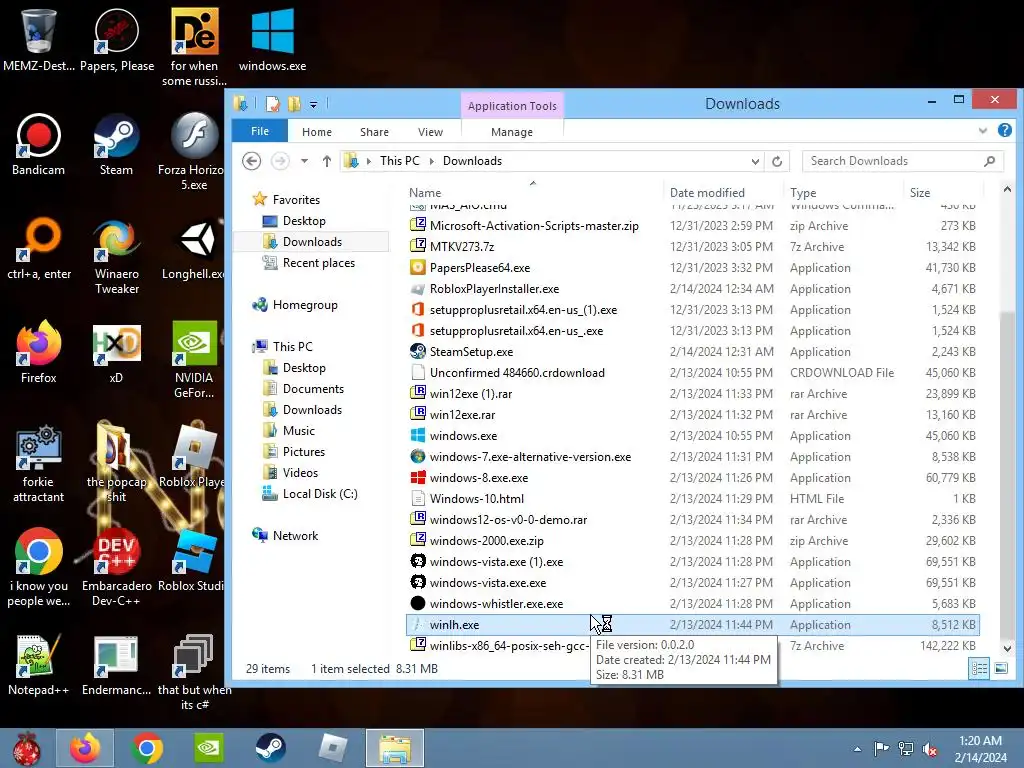Select the RobloxPlayerInstaller.exe file
Viewport: 1024px width, 768px height.
[x=692, y=289]
